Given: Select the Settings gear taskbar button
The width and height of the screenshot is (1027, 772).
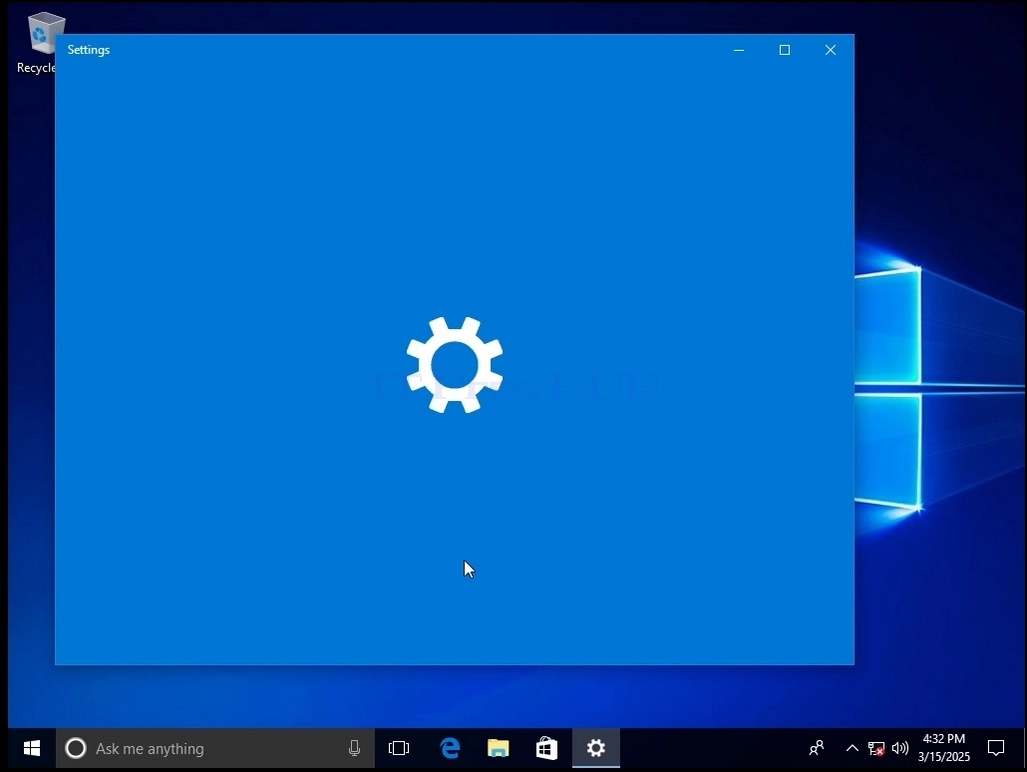Looking at the screenshot, I should (x=596, y=748).
